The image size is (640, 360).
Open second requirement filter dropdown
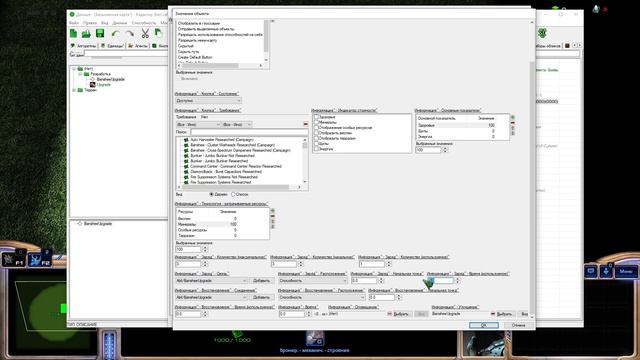(237, 124)
